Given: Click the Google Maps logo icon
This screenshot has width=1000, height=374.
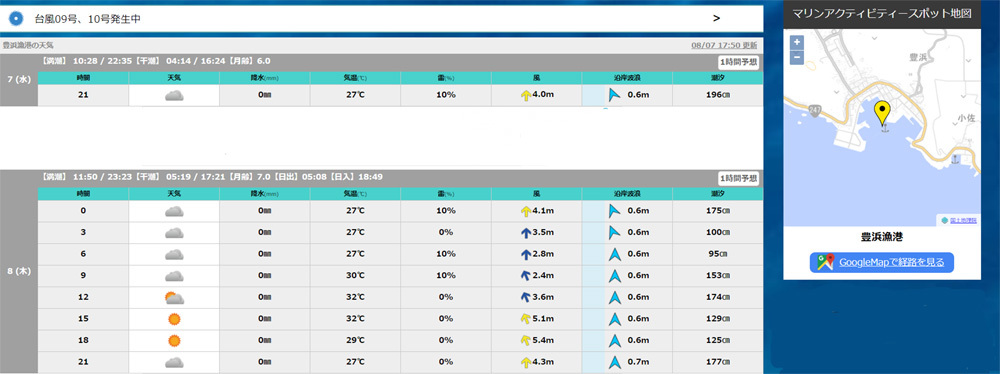Looking at the screenshot, I should tap(826, 262).
